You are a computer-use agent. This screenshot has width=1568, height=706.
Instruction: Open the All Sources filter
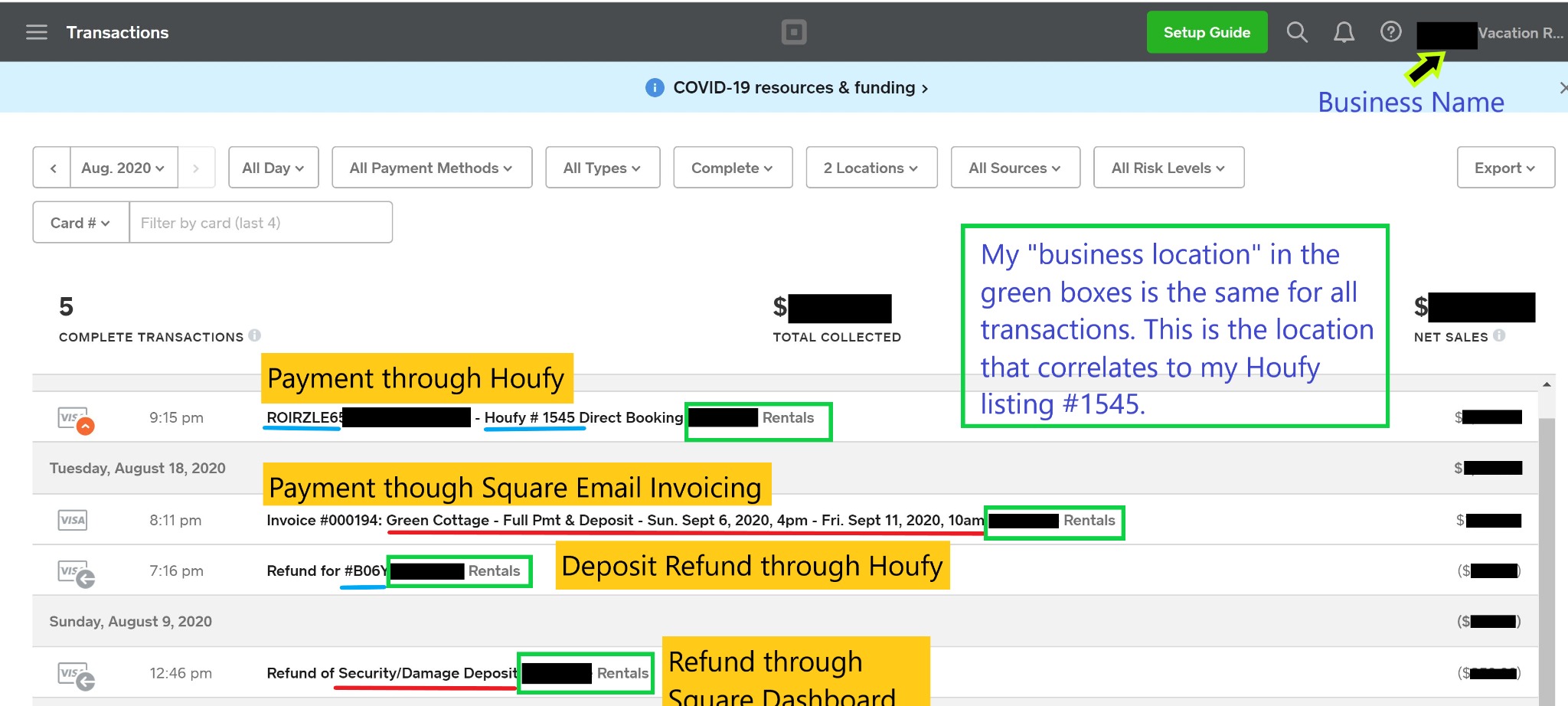(x=1015, y=168)
